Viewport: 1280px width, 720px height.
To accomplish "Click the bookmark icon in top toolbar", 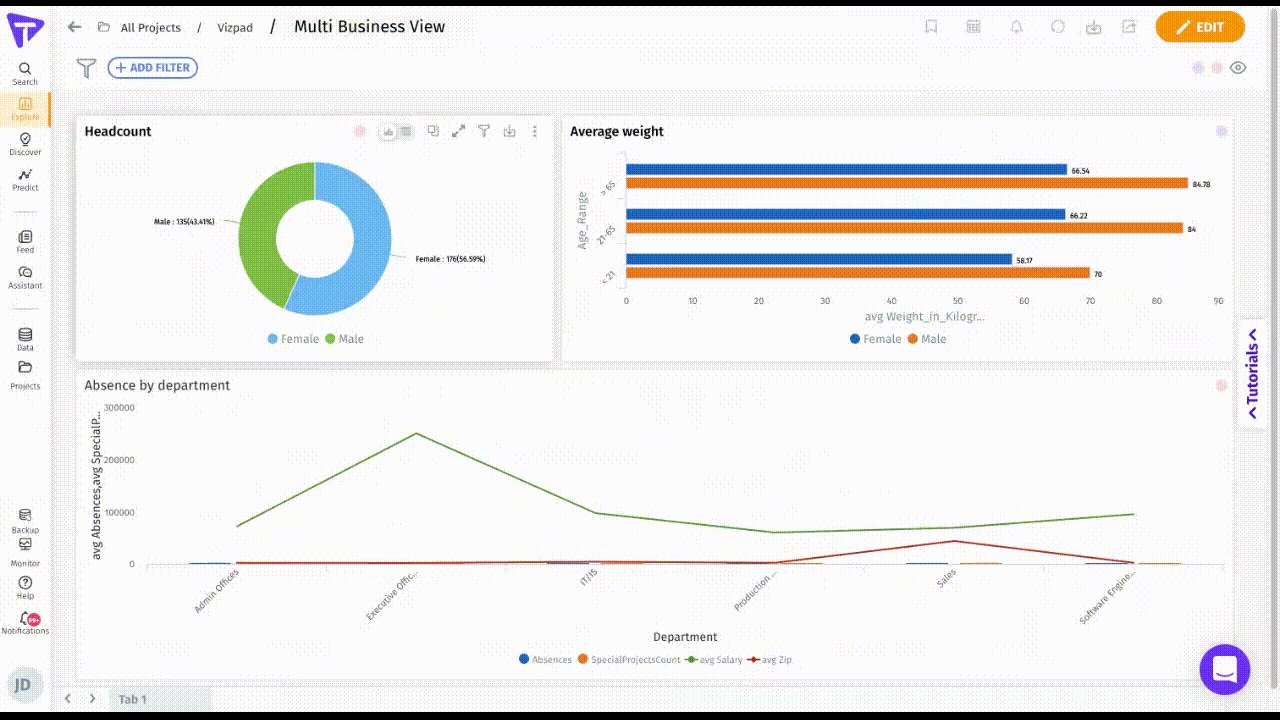I will coord(931,27).
